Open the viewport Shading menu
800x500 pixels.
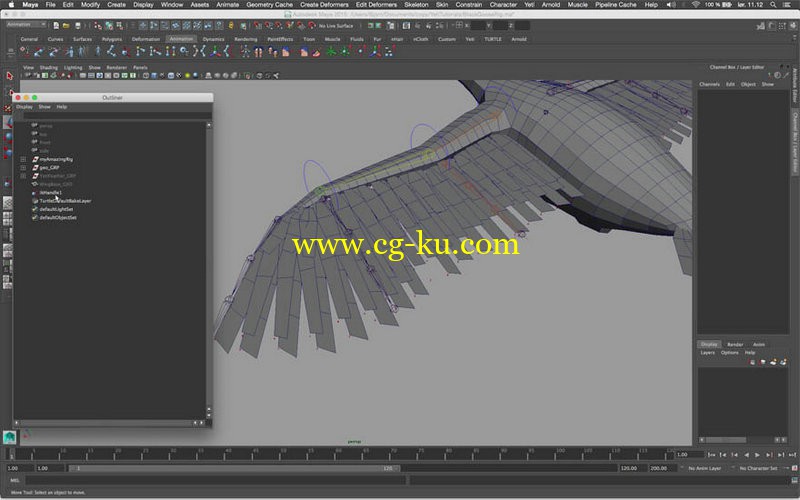pos(48,67)
